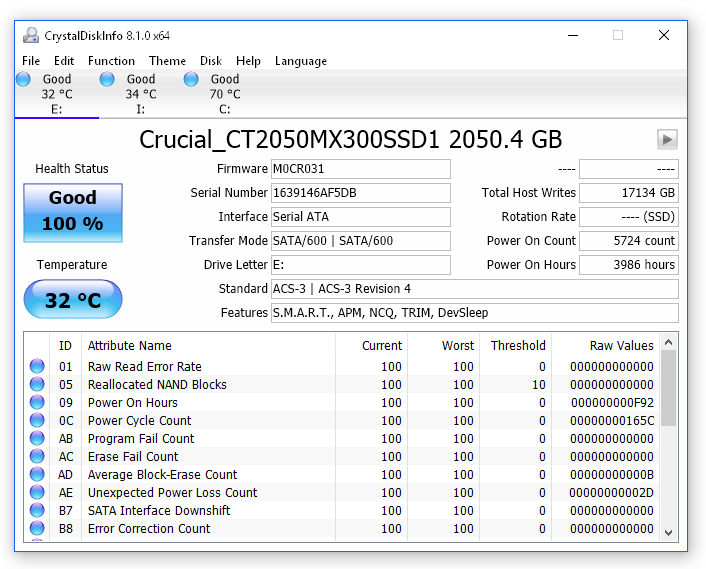Screen dimensions: 706x569
Task: Open the Language menu
Action: click(300, 61)
